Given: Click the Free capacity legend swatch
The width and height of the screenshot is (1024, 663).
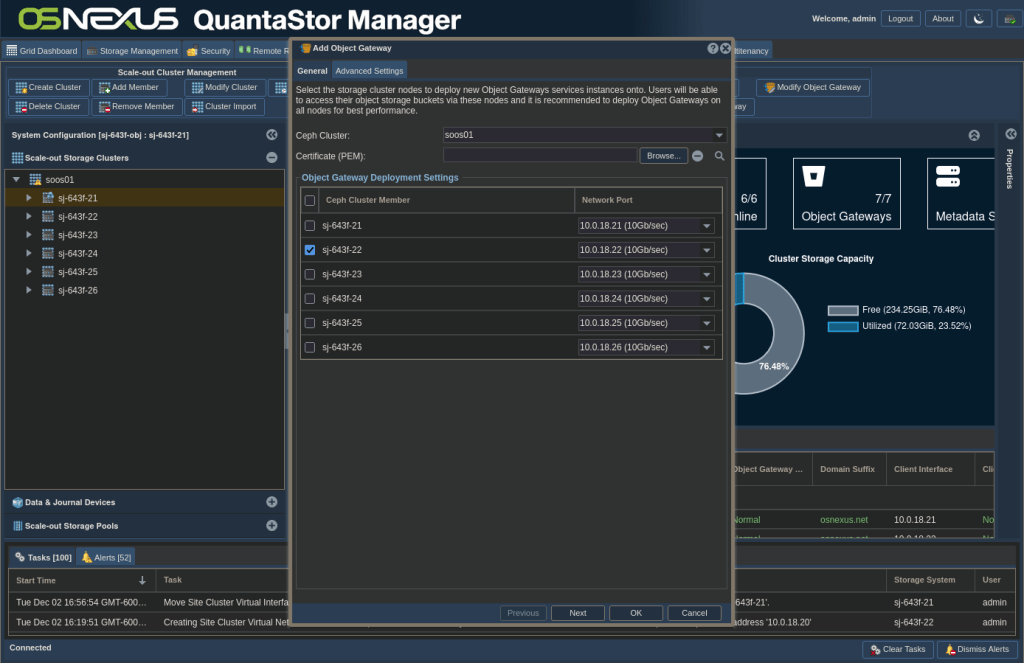Looking at the screenshot, I should tap(842, 310).
